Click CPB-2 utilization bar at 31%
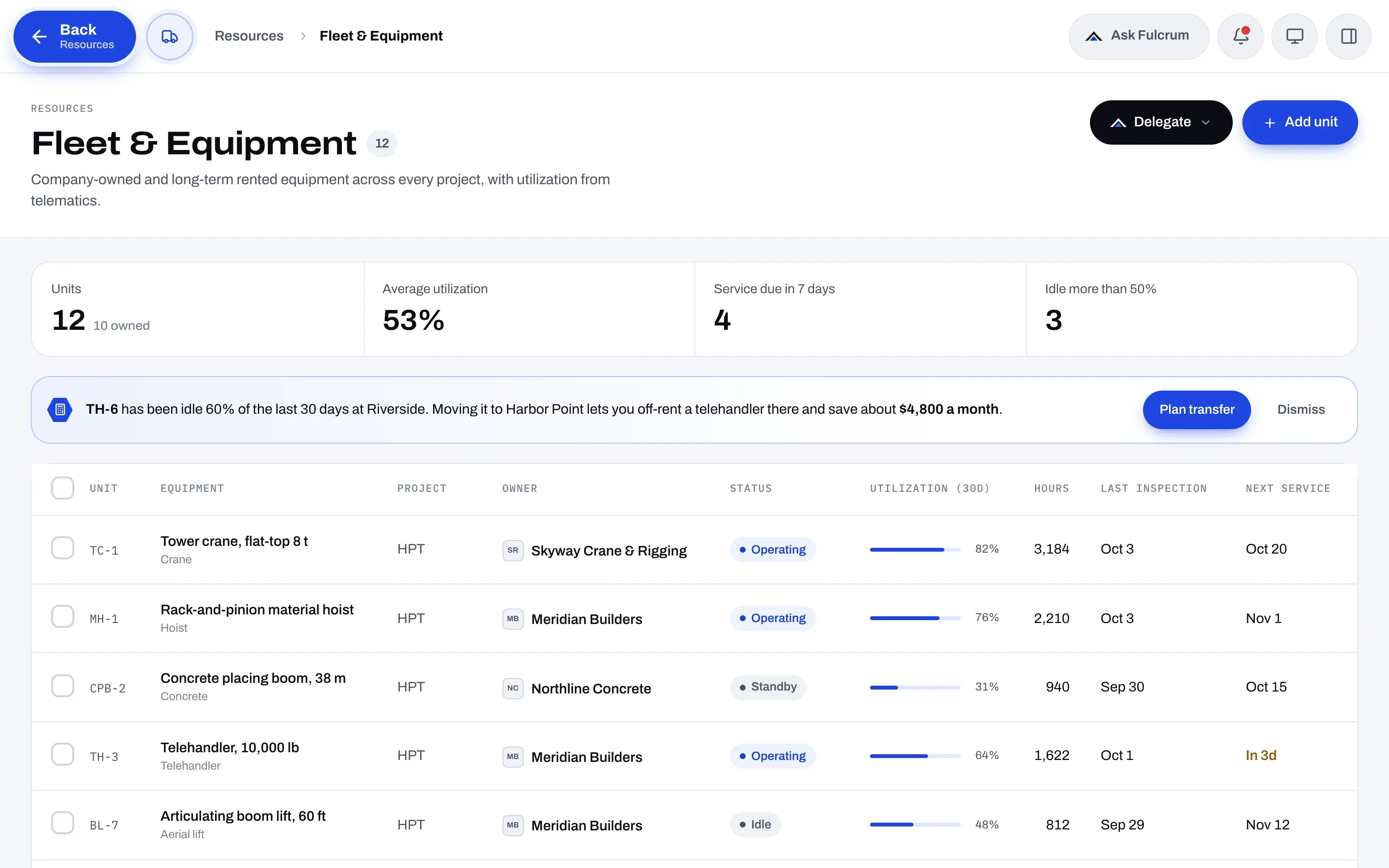 [x=915, y=687]
